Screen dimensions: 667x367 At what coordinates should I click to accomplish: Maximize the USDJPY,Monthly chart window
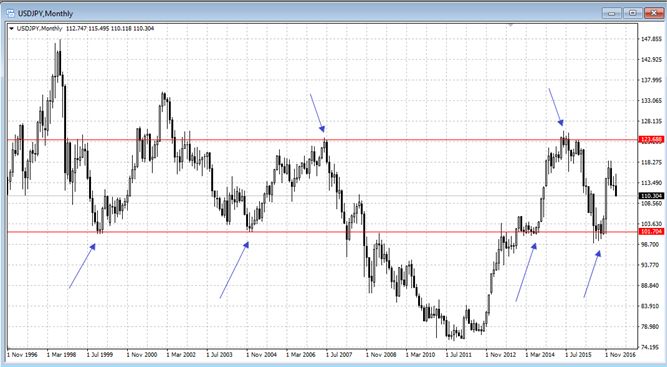pyautogui.click(x=633, y=13)
